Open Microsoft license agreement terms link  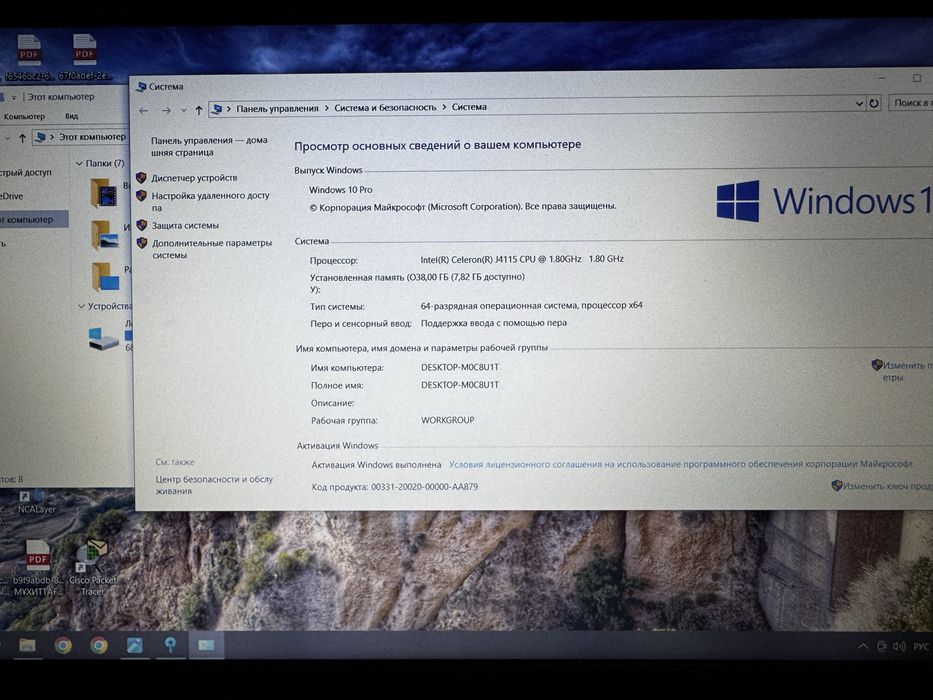681,464
